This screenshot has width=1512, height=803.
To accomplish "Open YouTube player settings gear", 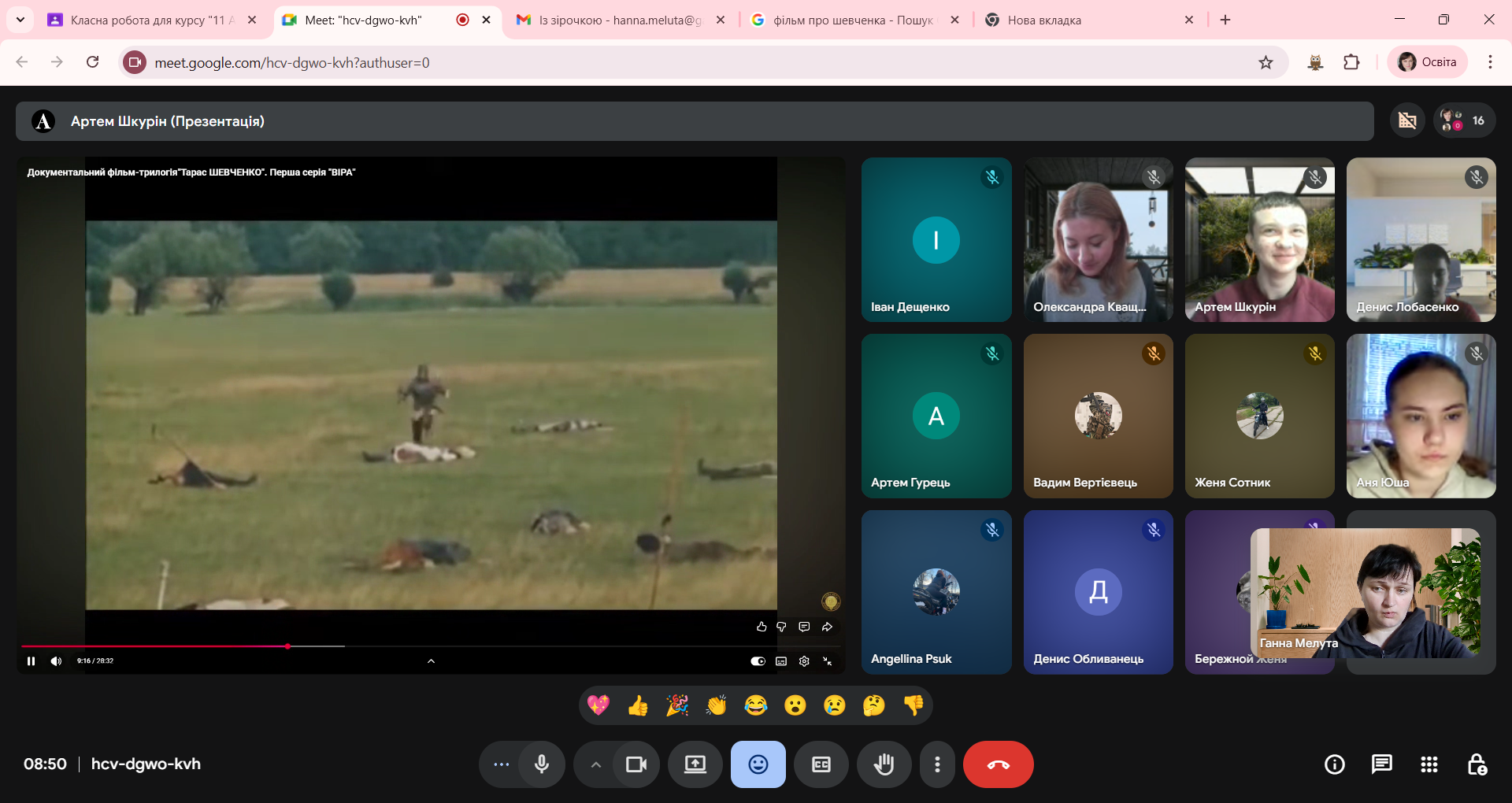I will 804,661.
